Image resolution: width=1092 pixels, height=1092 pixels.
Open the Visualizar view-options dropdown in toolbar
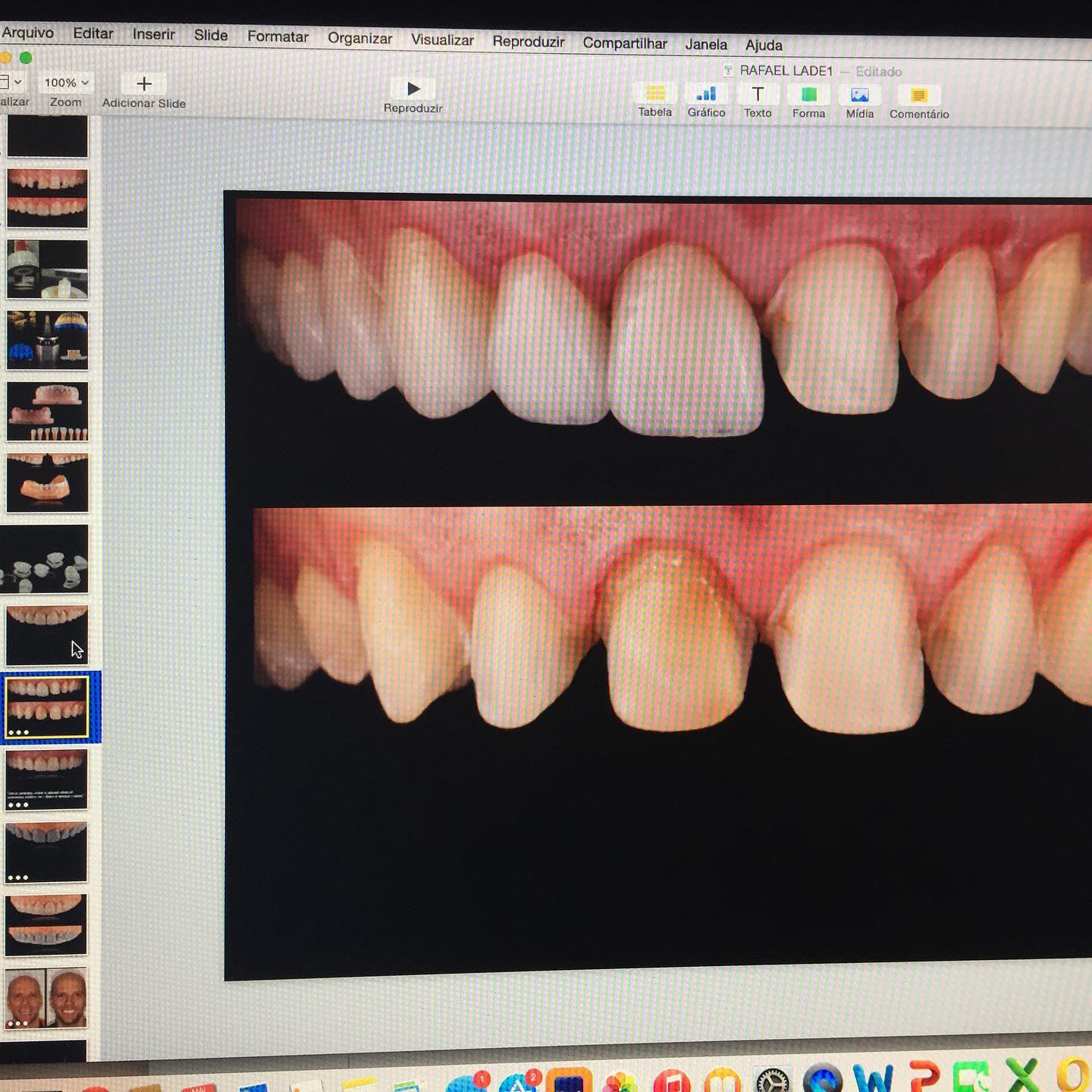click(x=11, y=82)
